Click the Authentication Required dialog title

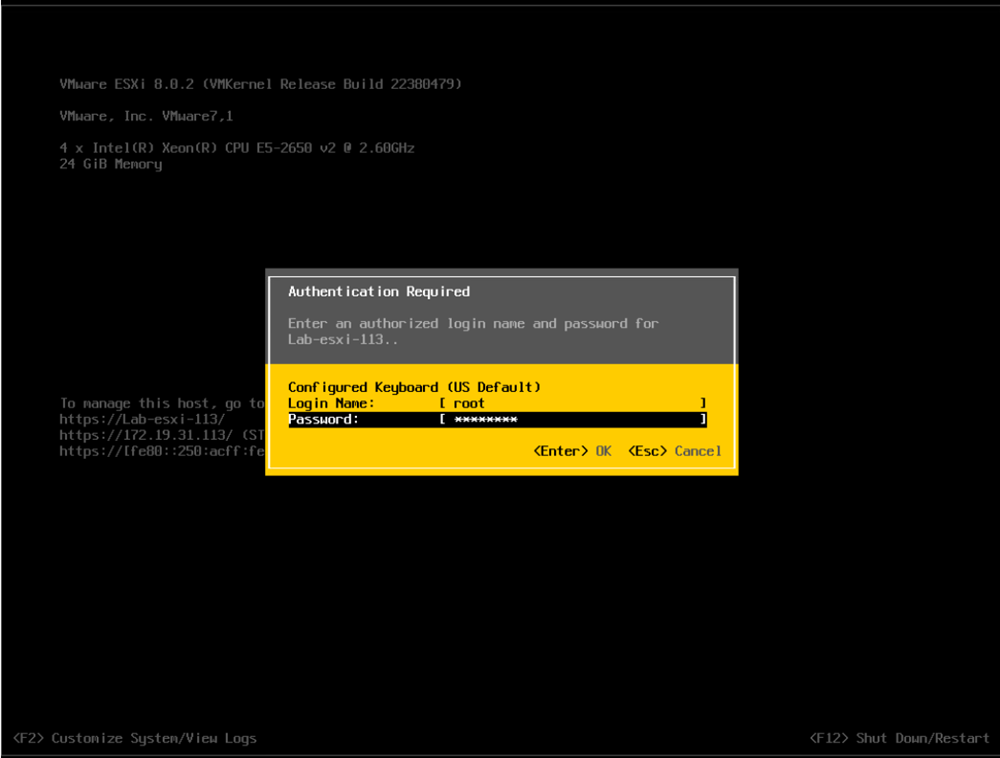click(x=379, y=291)
